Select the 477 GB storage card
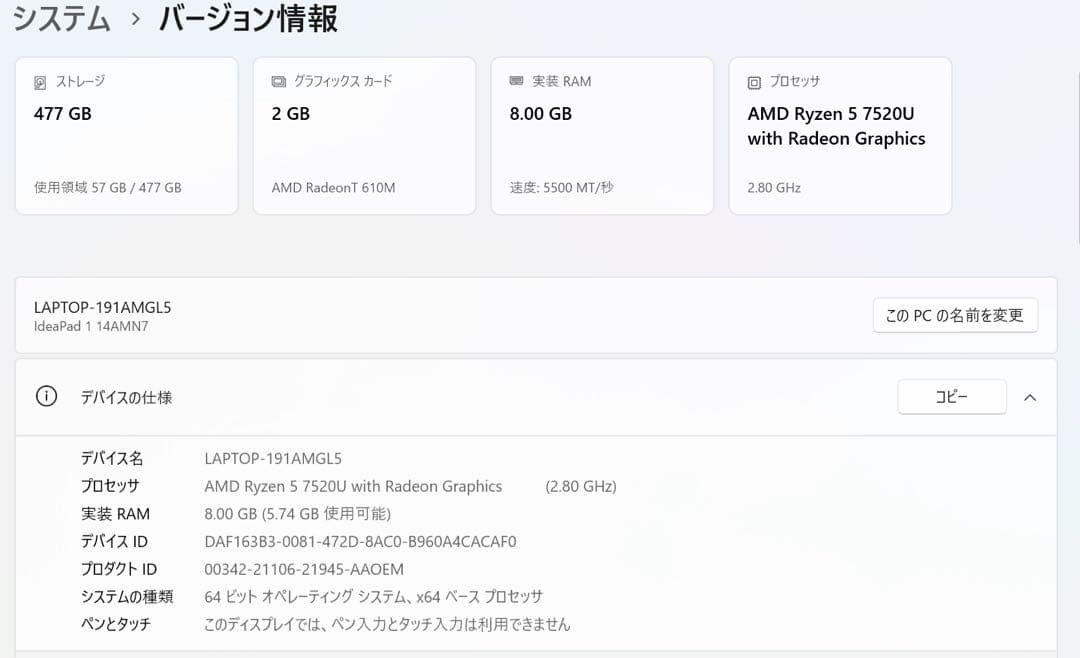This screenshot has width=1080, height=658. coord(126,135)
